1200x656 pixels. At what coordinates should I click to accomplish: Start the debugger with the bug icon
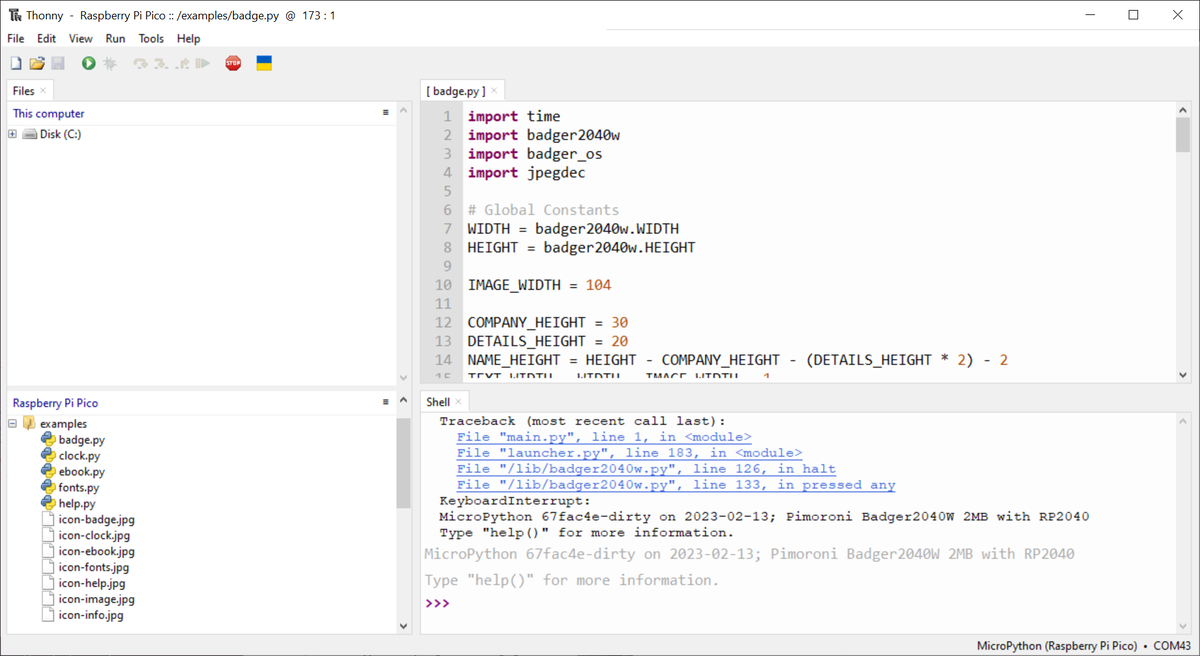tap(110, 62)
